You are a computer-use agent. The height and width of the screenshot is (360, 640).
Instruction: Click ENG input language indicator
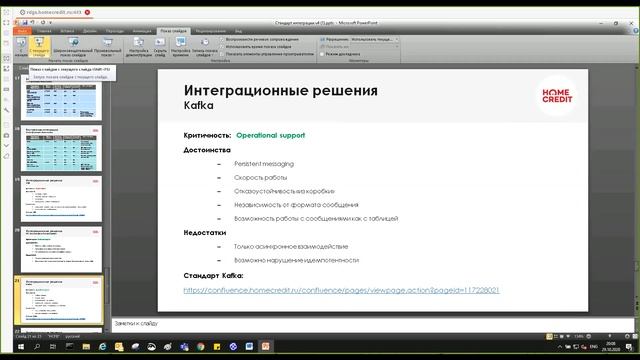point(594,347)
